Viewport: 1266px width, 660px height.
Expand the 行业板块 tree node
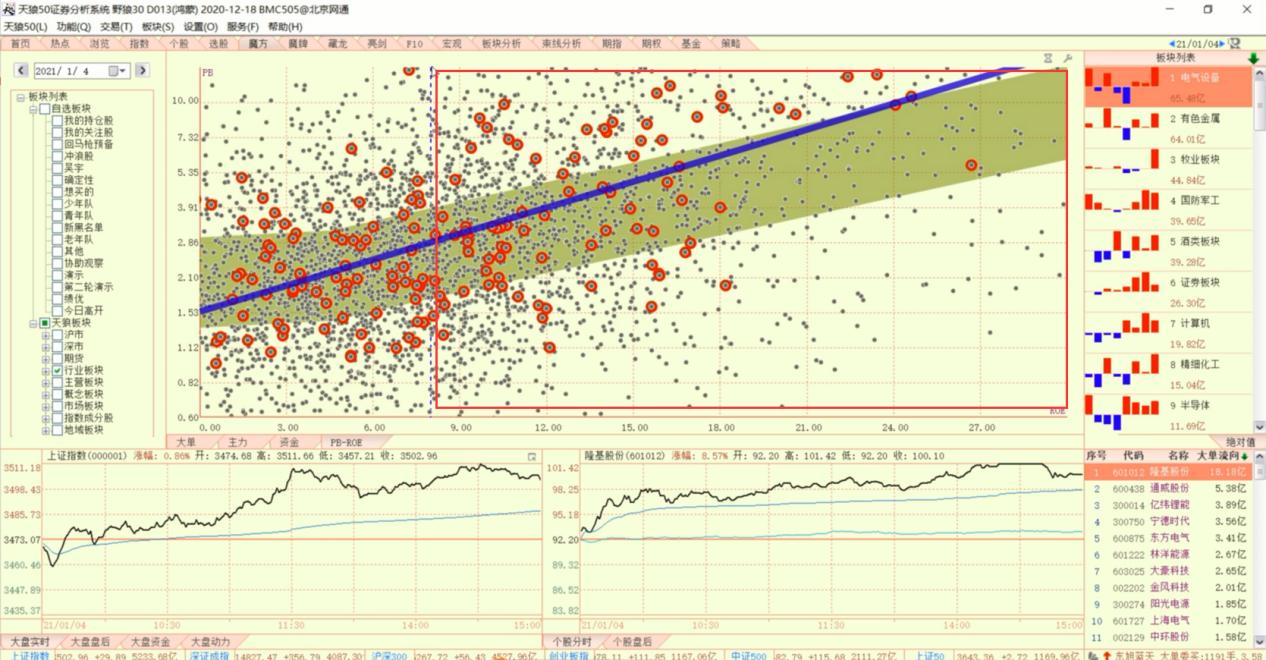[x=45, y=370]
